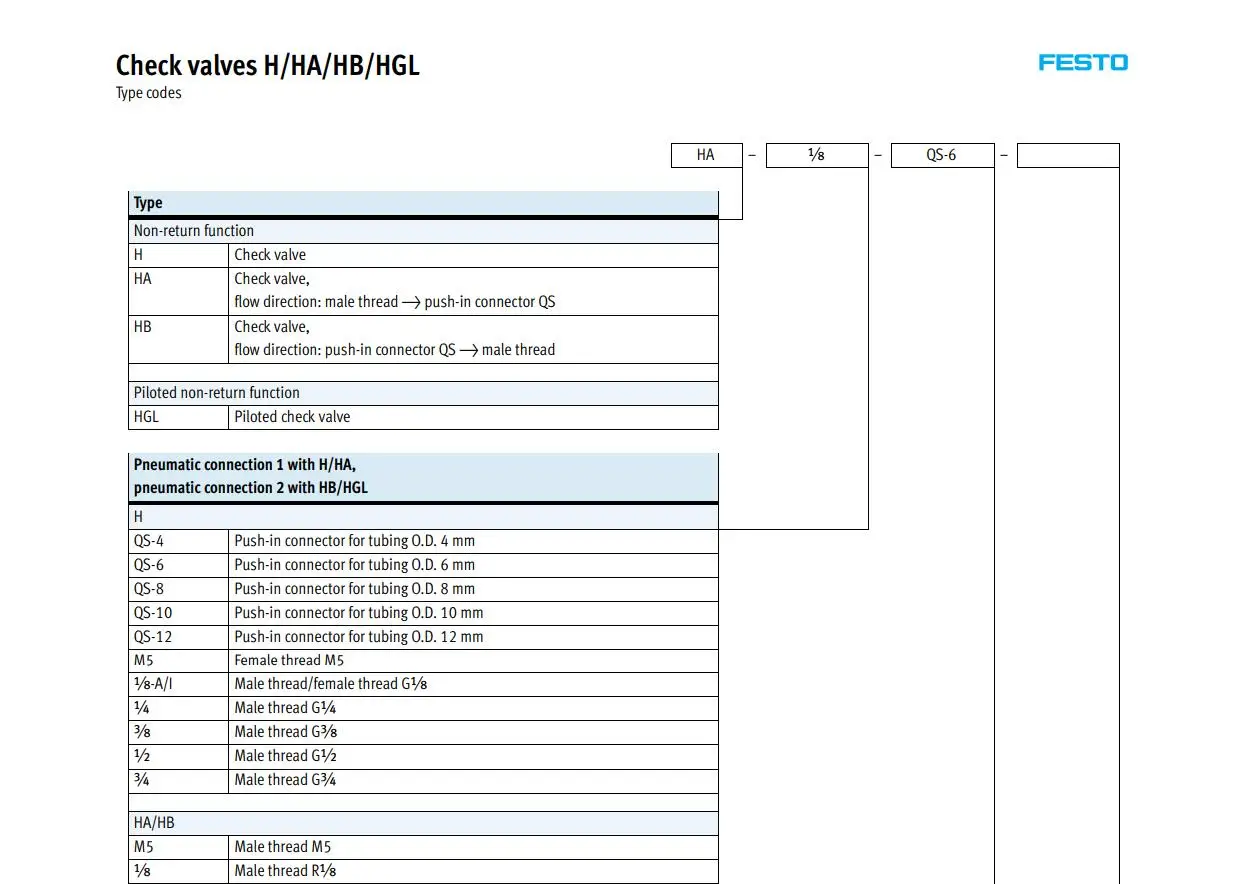Select the HA/HB section heading
The height and width of the screenshot is (884, 1236).
[423, 823]
